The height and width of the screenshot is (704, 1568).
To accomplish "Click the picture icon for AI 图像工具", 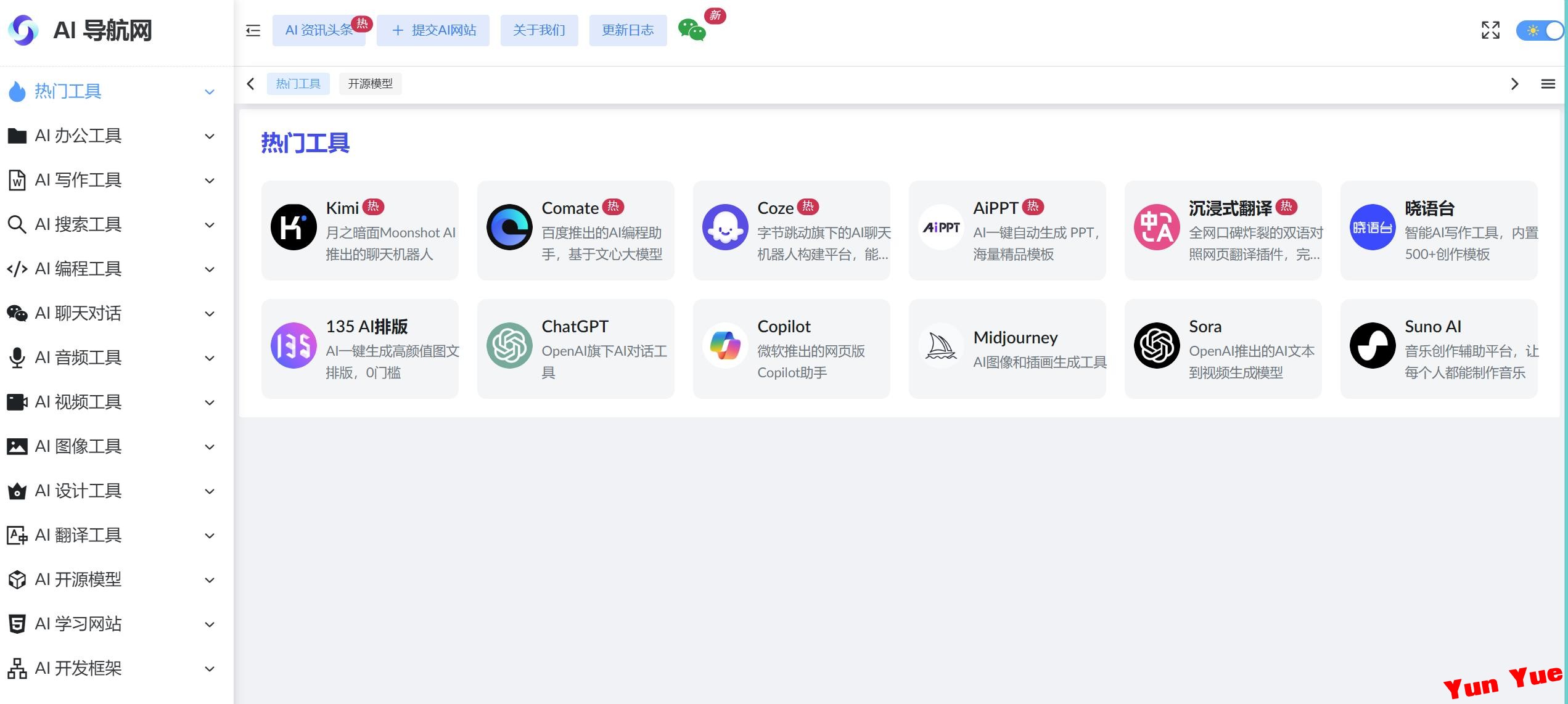I will pos(17,446).
